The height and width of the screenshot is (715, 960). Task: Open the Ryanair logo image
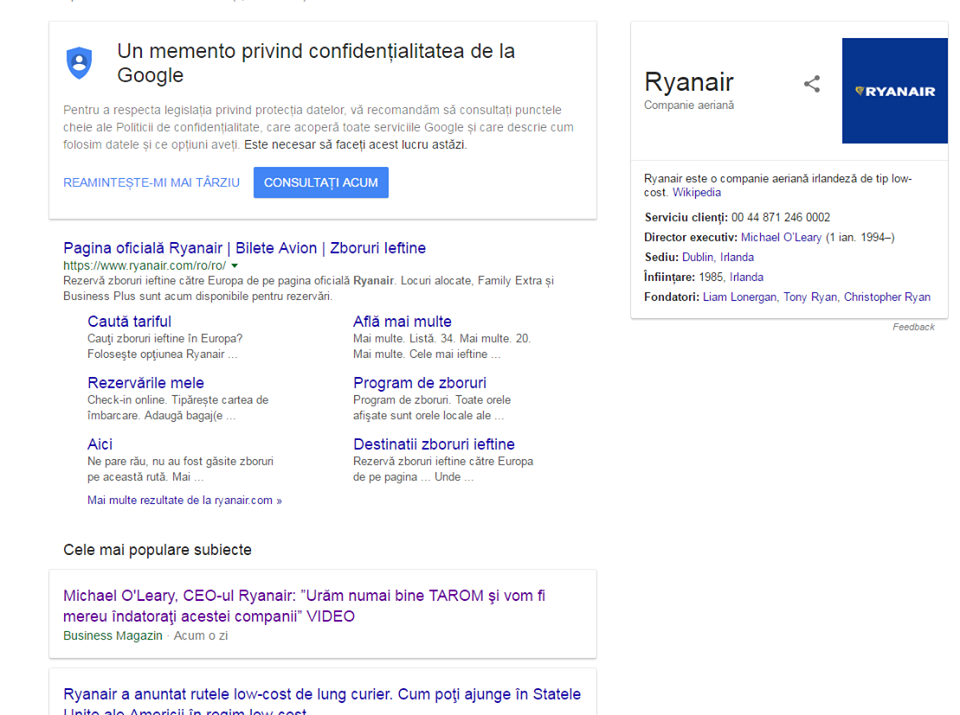coord(894,91)
